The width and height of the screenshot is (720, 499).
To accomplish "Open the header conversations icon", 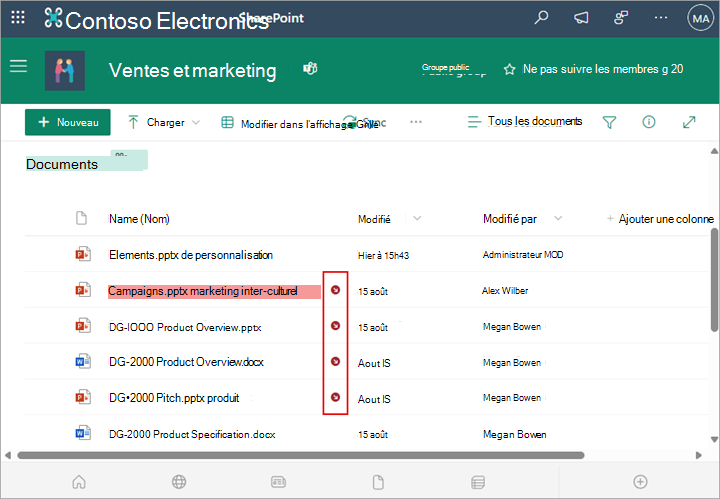I will pyautogui.click(x=621, y=18).
